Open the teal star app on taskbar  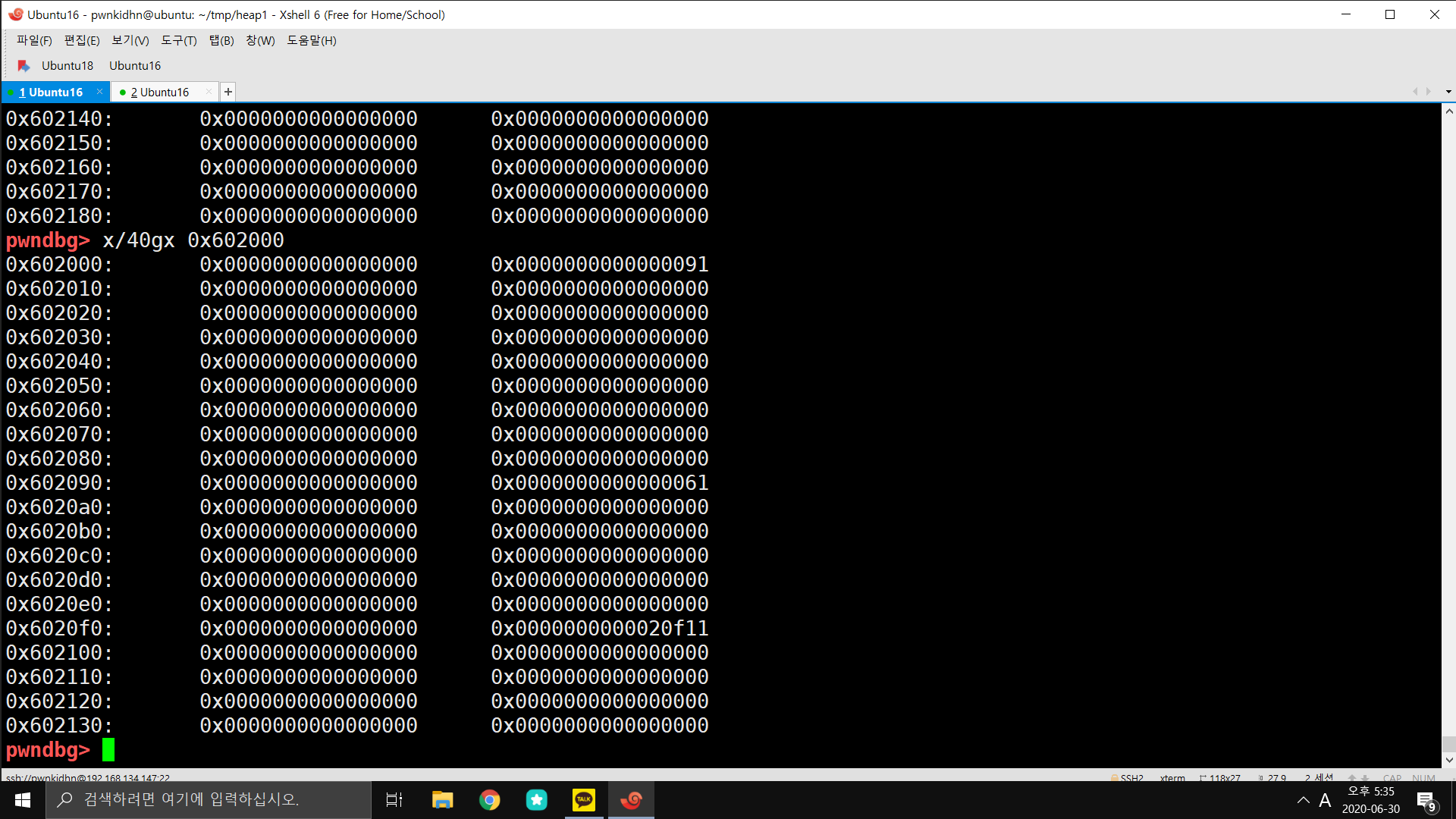(537, 800)
